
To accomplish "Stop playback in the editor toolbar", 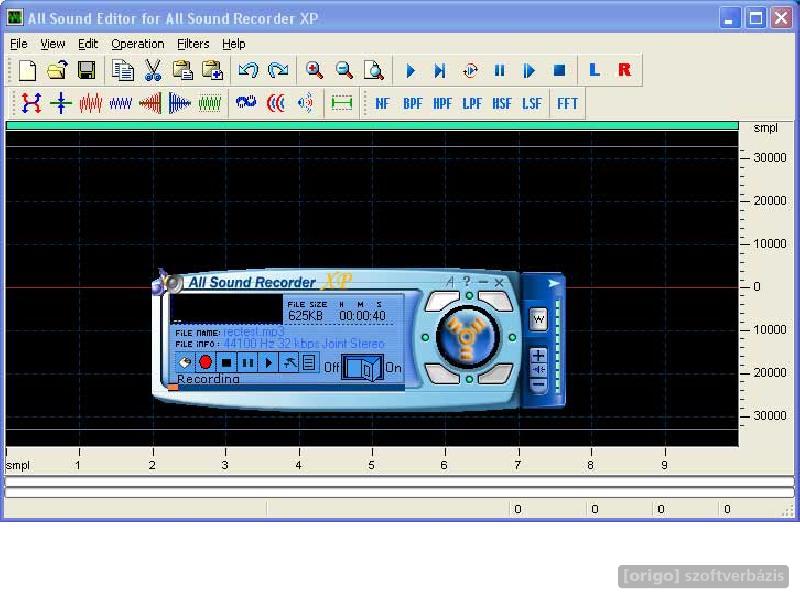I will [560, 70].
